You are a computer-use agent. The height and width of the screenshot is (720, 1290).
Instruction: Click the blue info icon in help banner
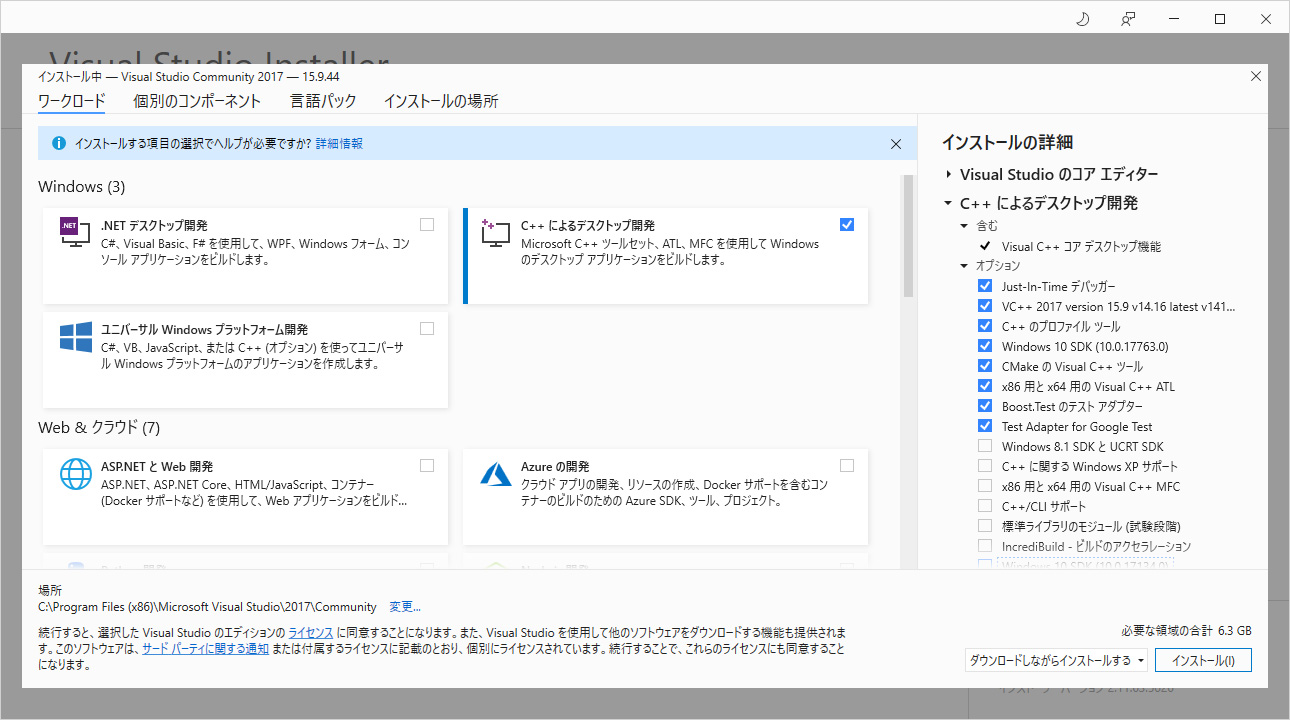point(58,144)
